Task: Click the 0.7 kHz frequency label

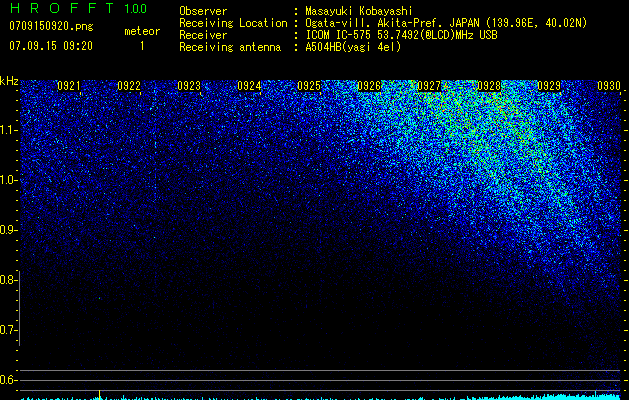Action: pos(8,330)
